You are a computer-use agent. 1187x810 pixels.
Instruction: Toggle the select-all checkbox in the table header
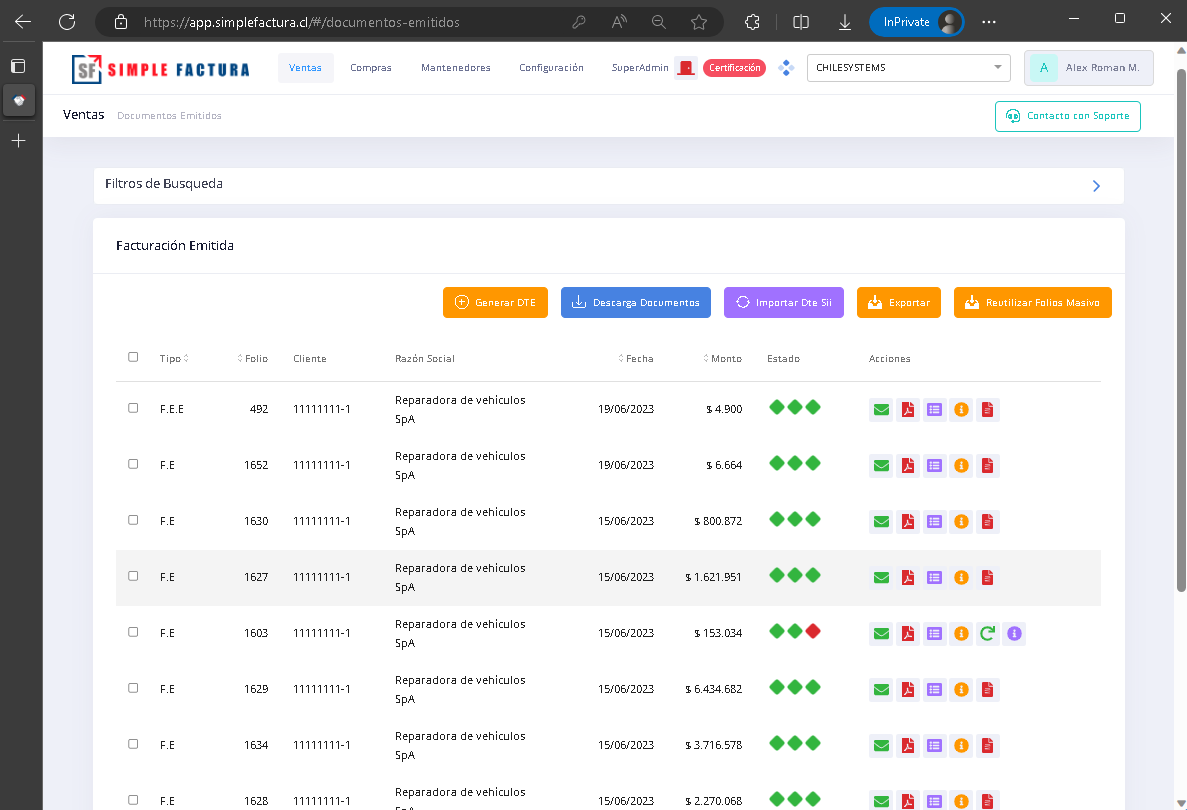[x=133, y=356]
